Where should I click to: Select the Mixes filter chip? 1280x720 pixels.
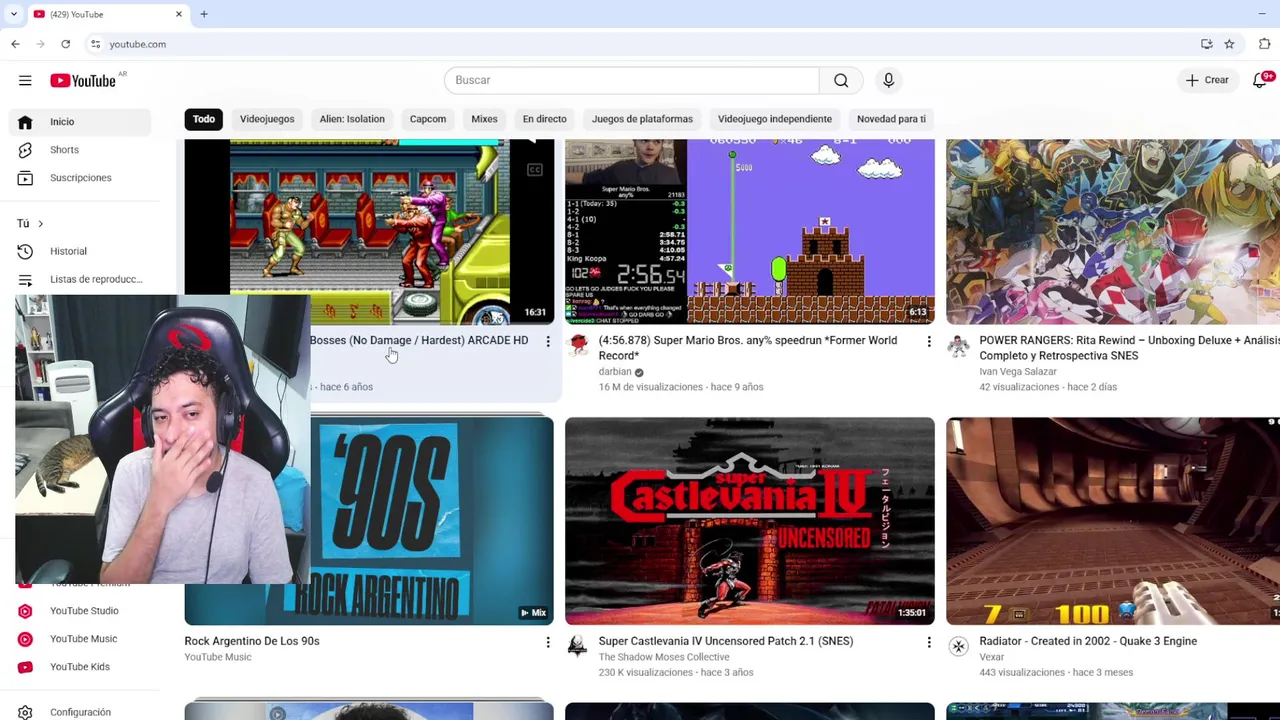[x=484, y=119]
